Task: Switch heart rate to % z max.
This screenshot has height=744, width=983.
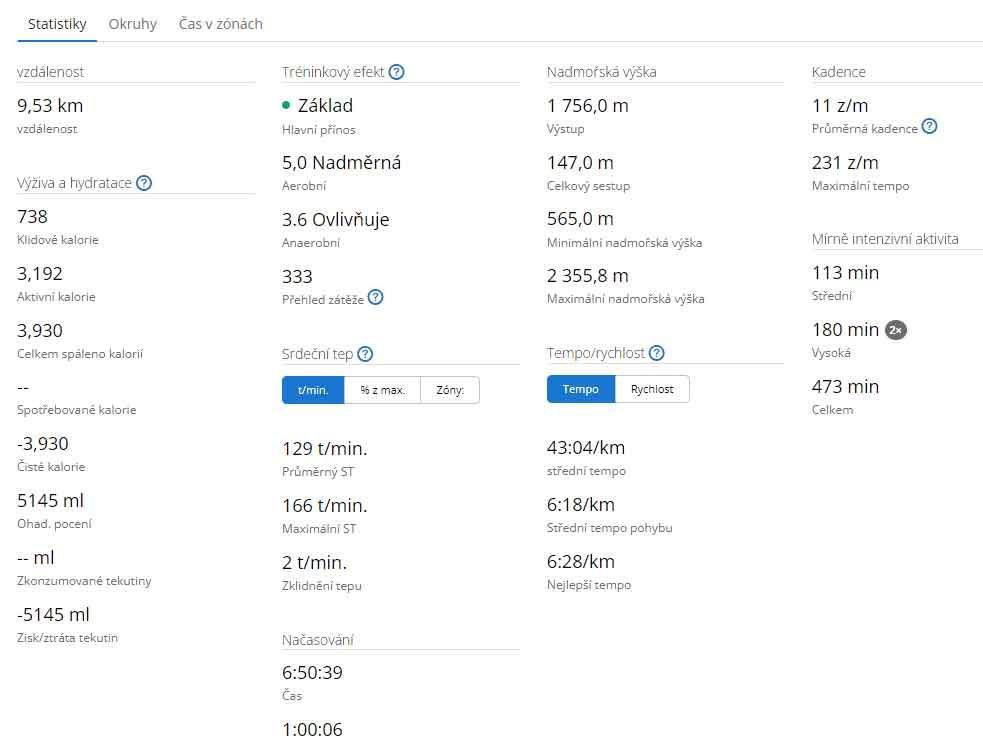Action: click(x=382, y=390)
